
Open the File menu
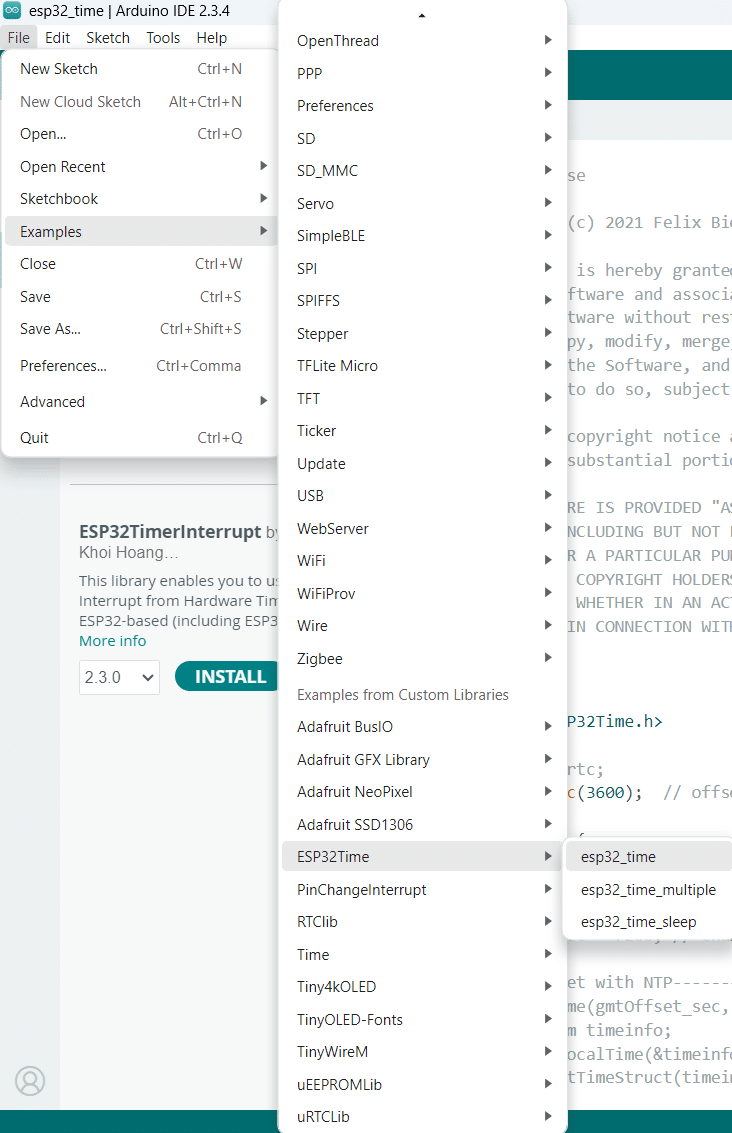click(19, 38)
